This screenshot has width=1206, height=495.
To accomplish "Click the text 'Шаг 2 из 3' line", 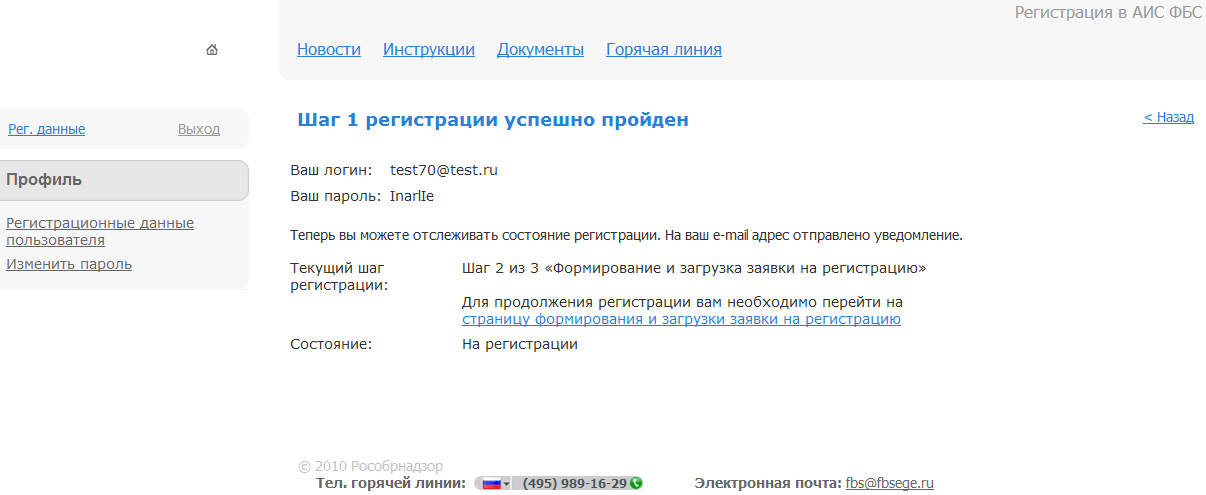I will [x=694, y=269].
